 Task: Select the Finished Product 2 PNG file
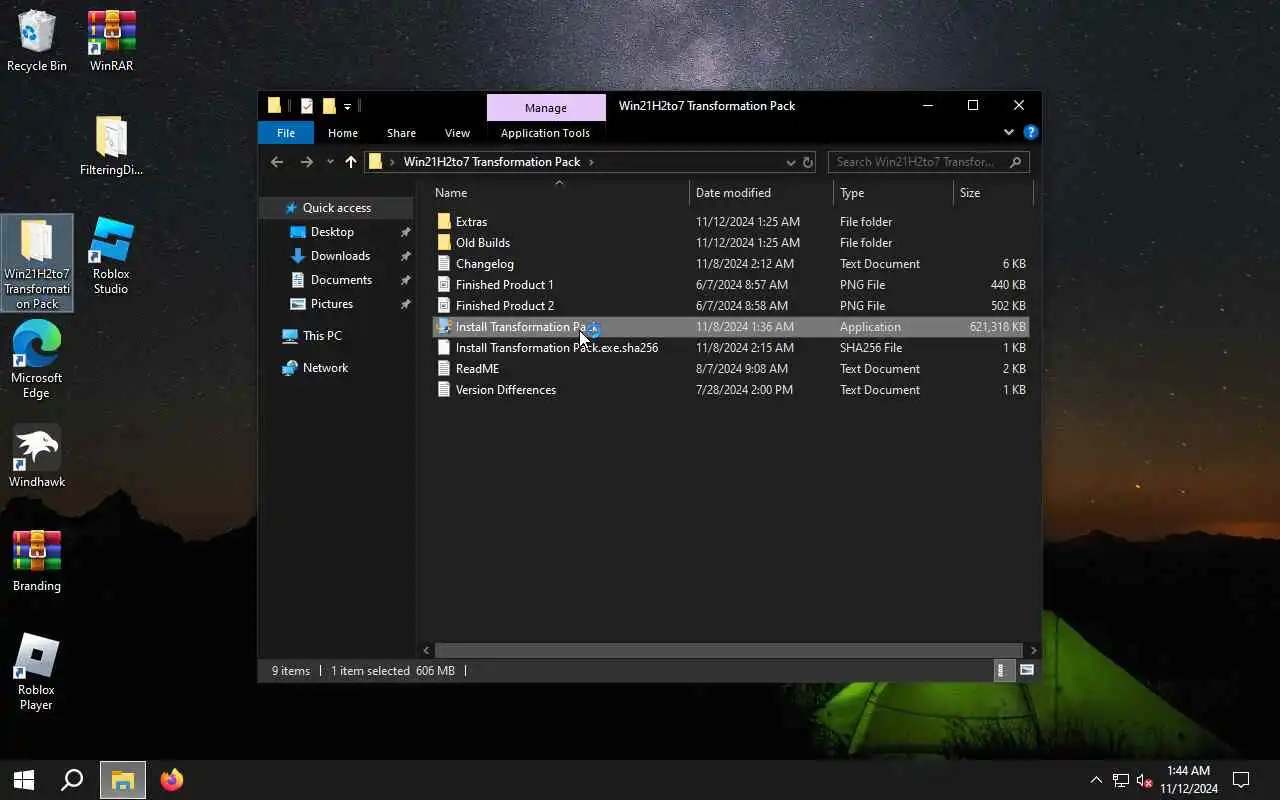pos(731,306)
